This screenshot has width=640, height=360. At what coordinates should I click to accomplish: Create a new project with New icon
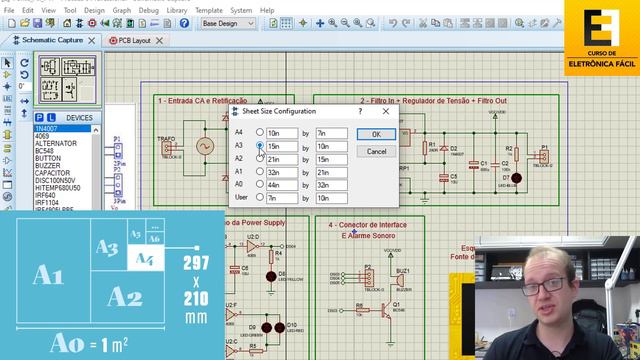12,23
